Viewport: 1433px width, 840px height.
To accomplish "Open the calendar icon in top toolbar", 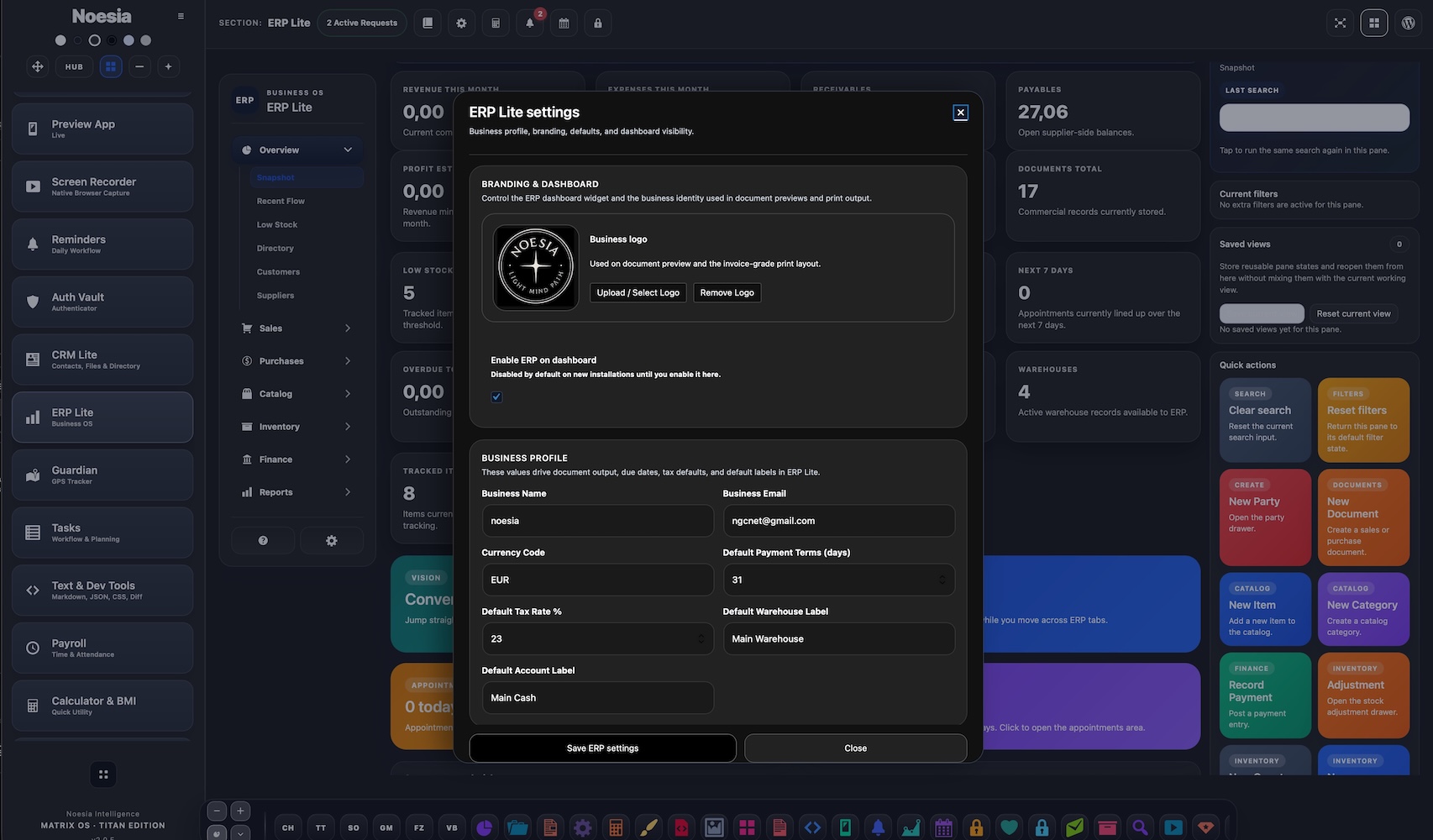I will tap(564, 23).
